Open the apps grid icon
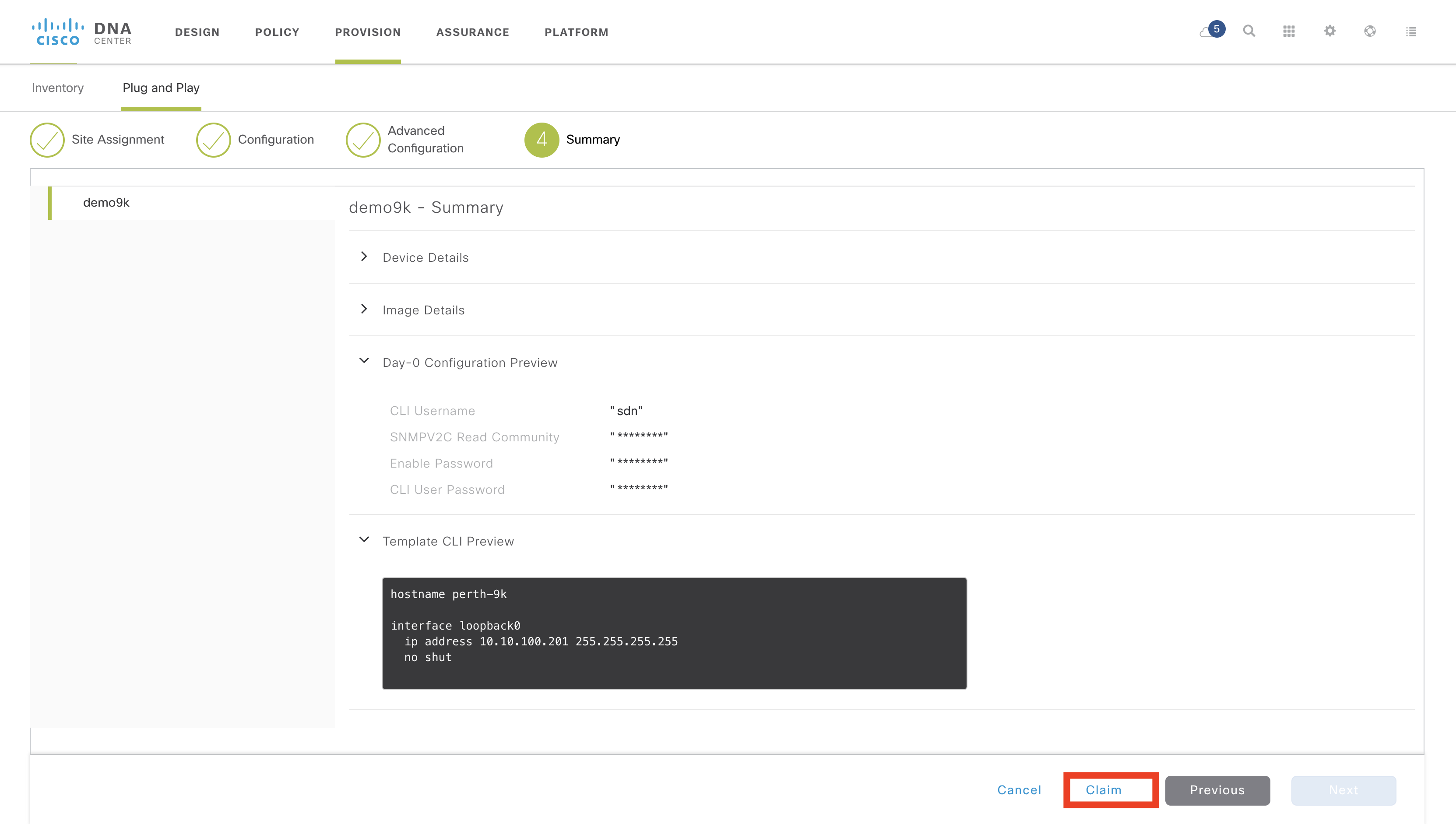The width and height of the screenshot is (1456, 824). [x=1289, y=31]
